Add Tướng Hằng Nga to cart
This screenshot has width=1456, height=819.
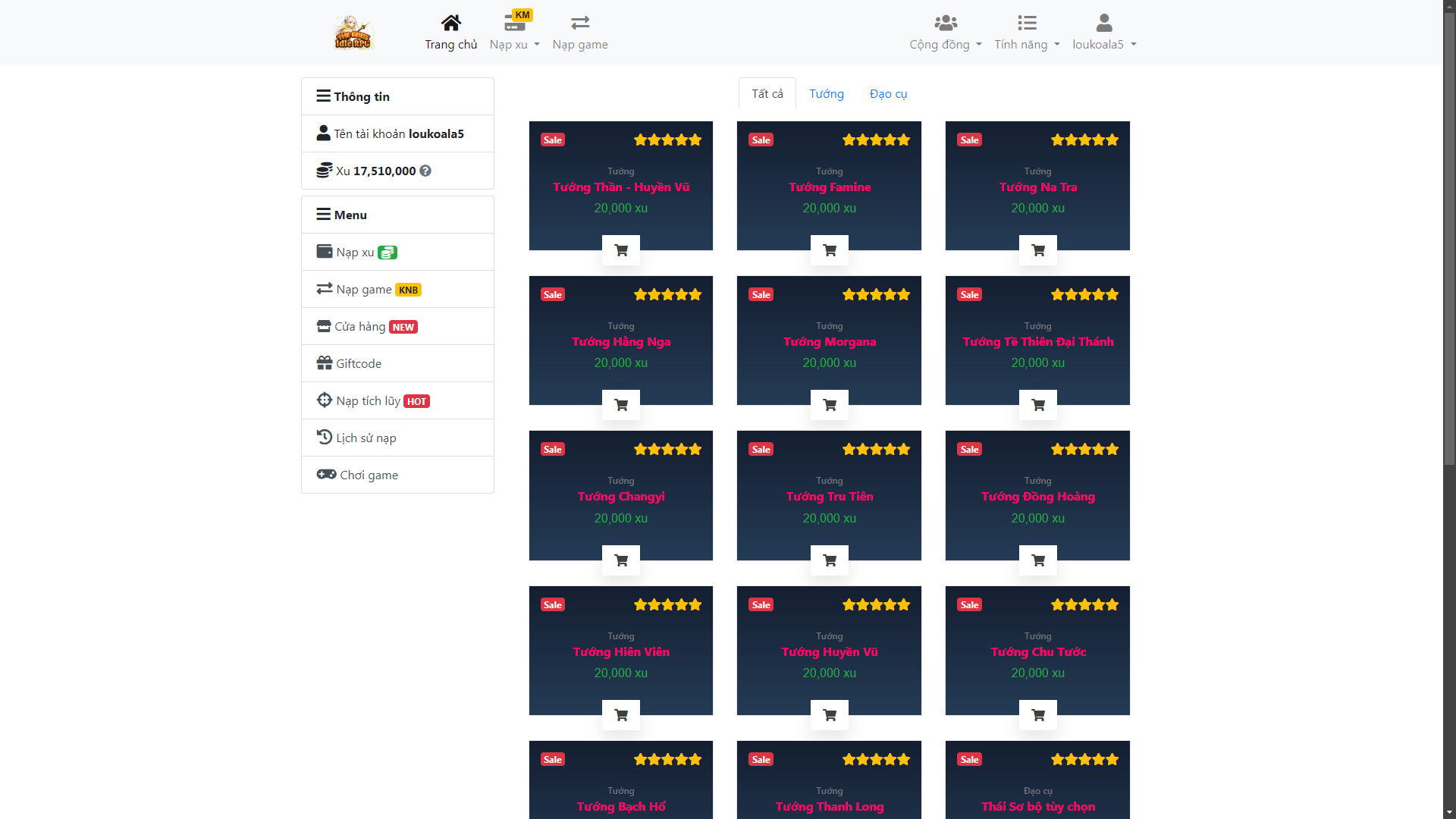point(620,405)
